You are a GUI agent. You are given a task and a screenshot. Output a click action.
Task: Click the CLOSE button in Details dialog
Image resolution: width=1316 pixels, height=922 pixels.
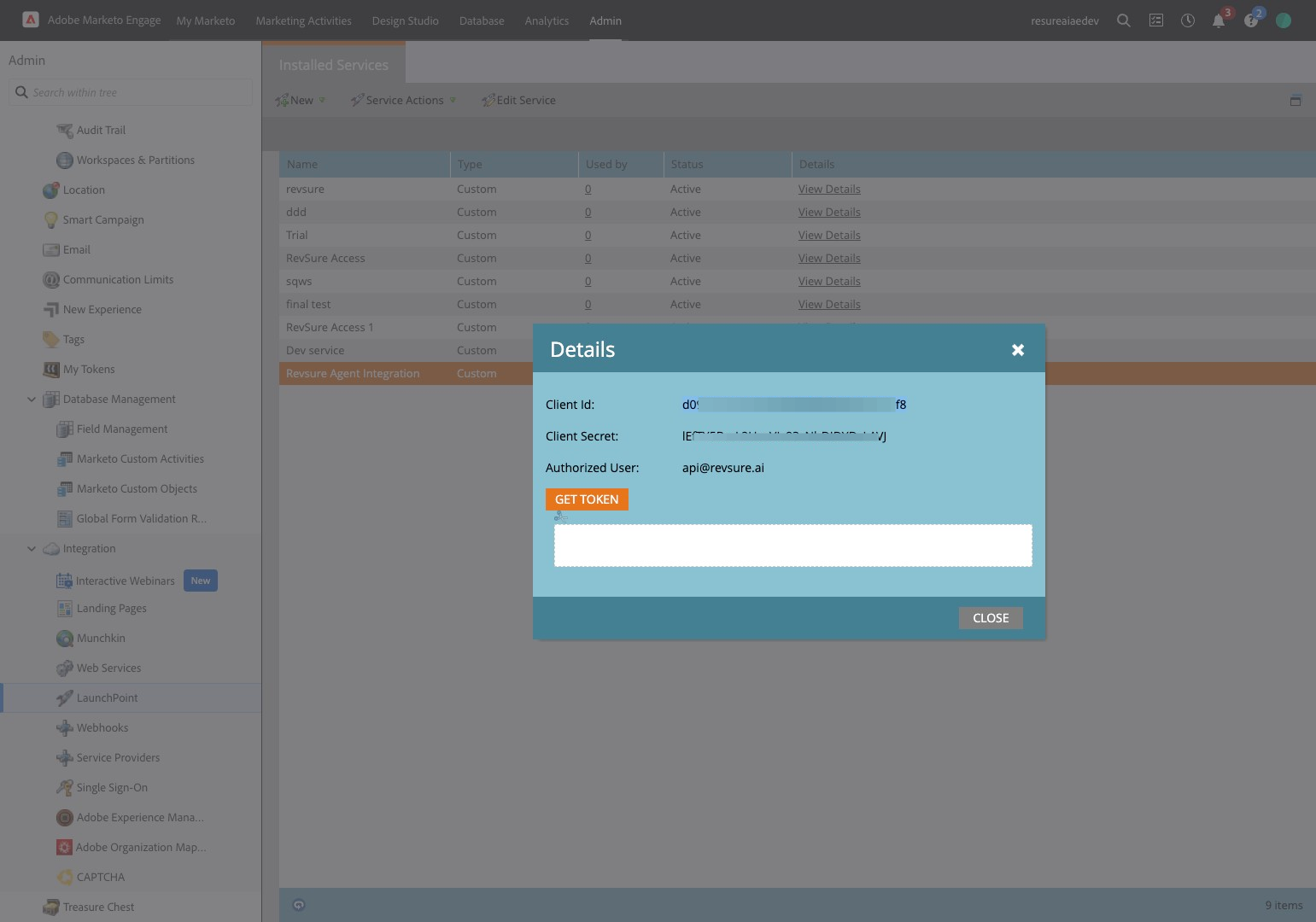(991, 618)
